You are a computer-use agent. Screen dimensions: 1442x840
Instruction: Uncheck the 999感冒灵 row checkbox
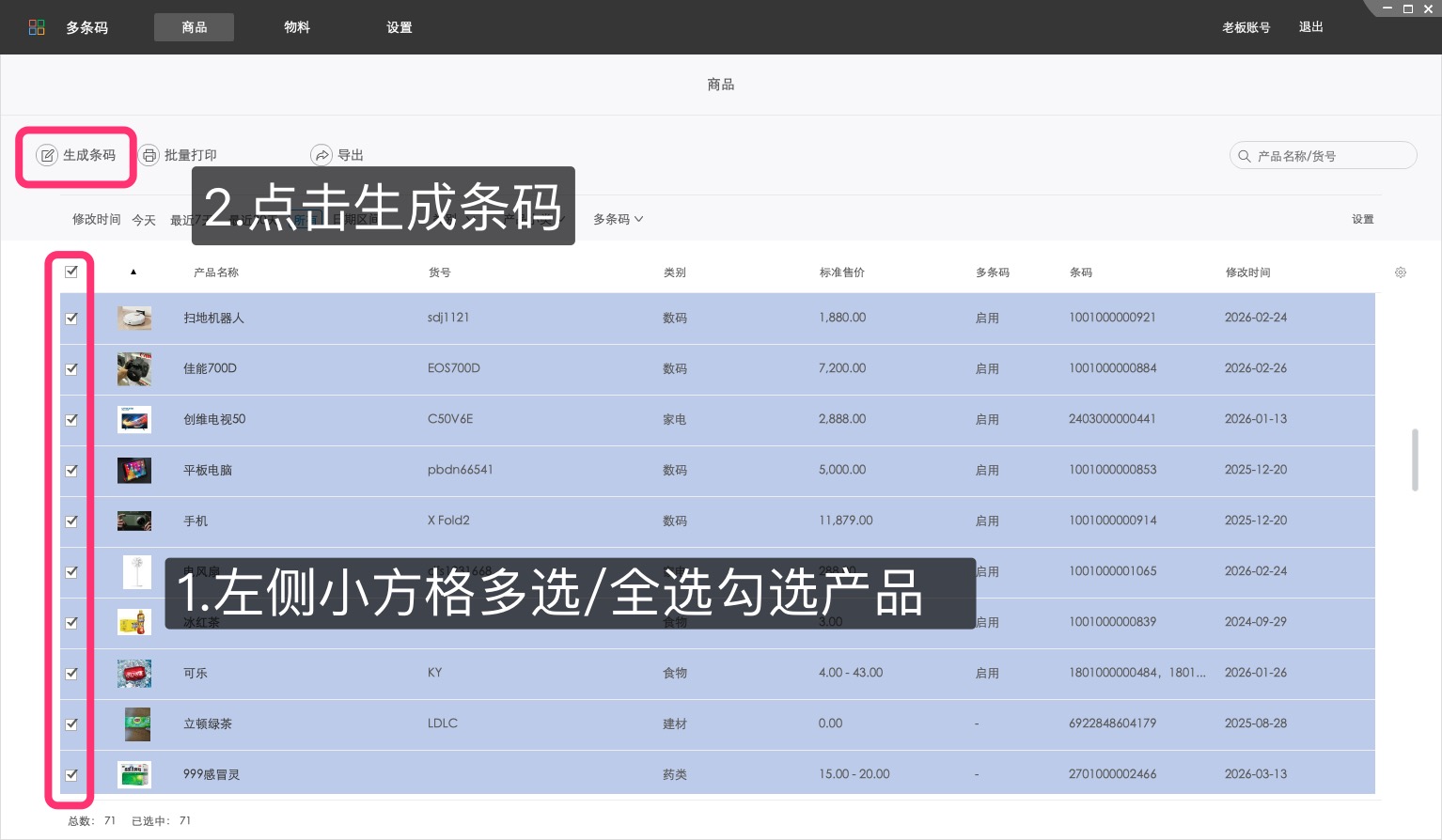(x=71, y=774)
